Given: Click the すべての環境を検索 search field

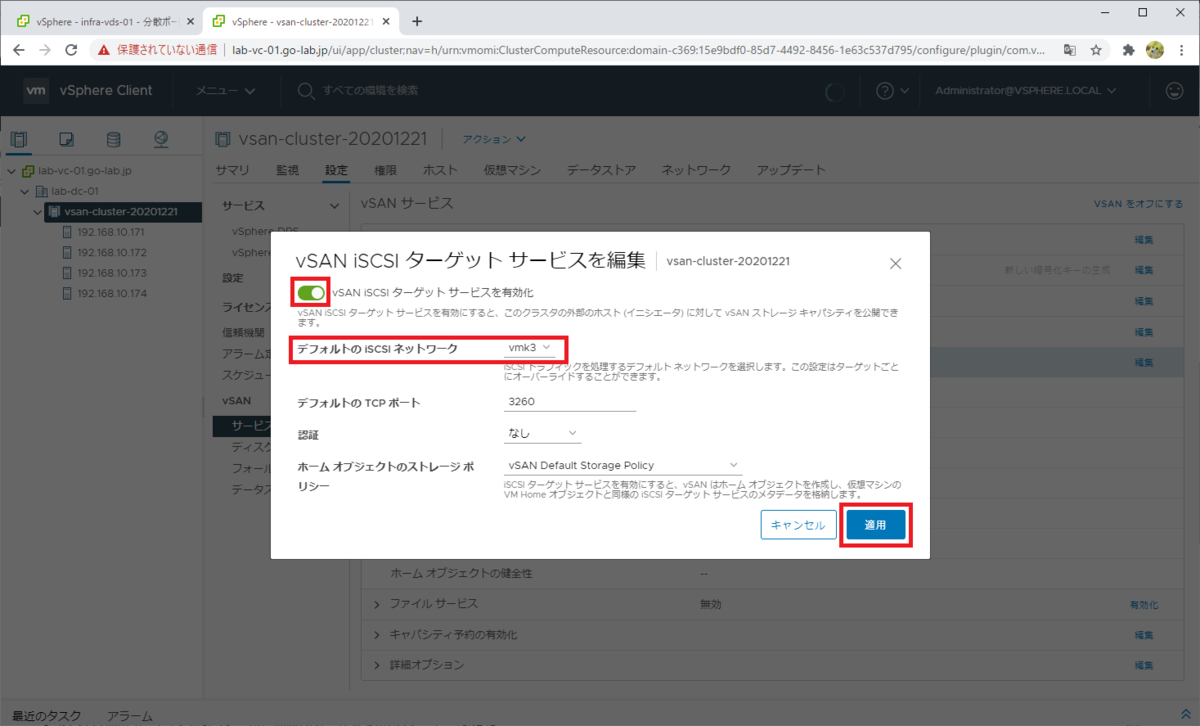Looking at the screenshot, I should 370,91.
